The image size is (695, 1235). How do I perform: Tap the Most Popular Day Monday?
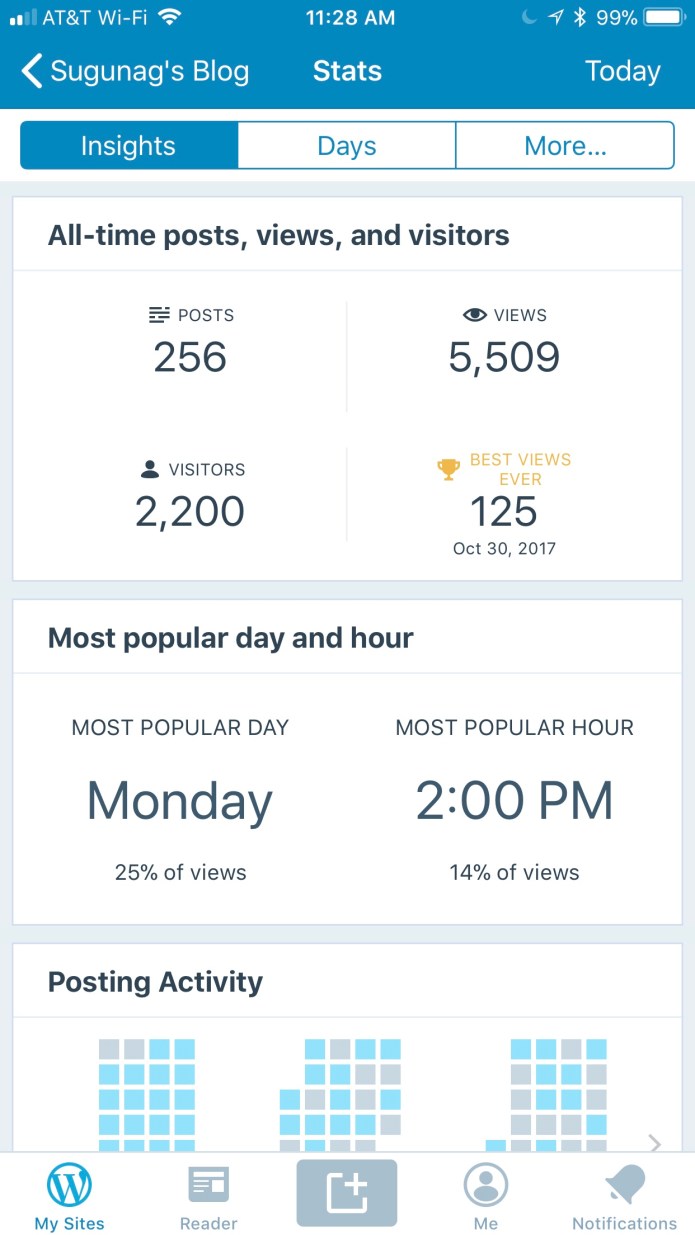[x=179, y=801]
